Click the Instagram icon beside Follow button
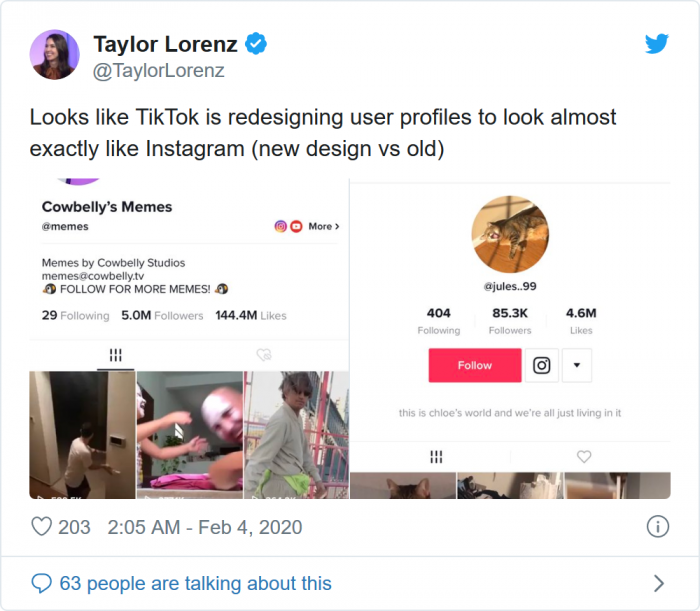The width and height of the screenshot is (700, 611). point(541,365)
